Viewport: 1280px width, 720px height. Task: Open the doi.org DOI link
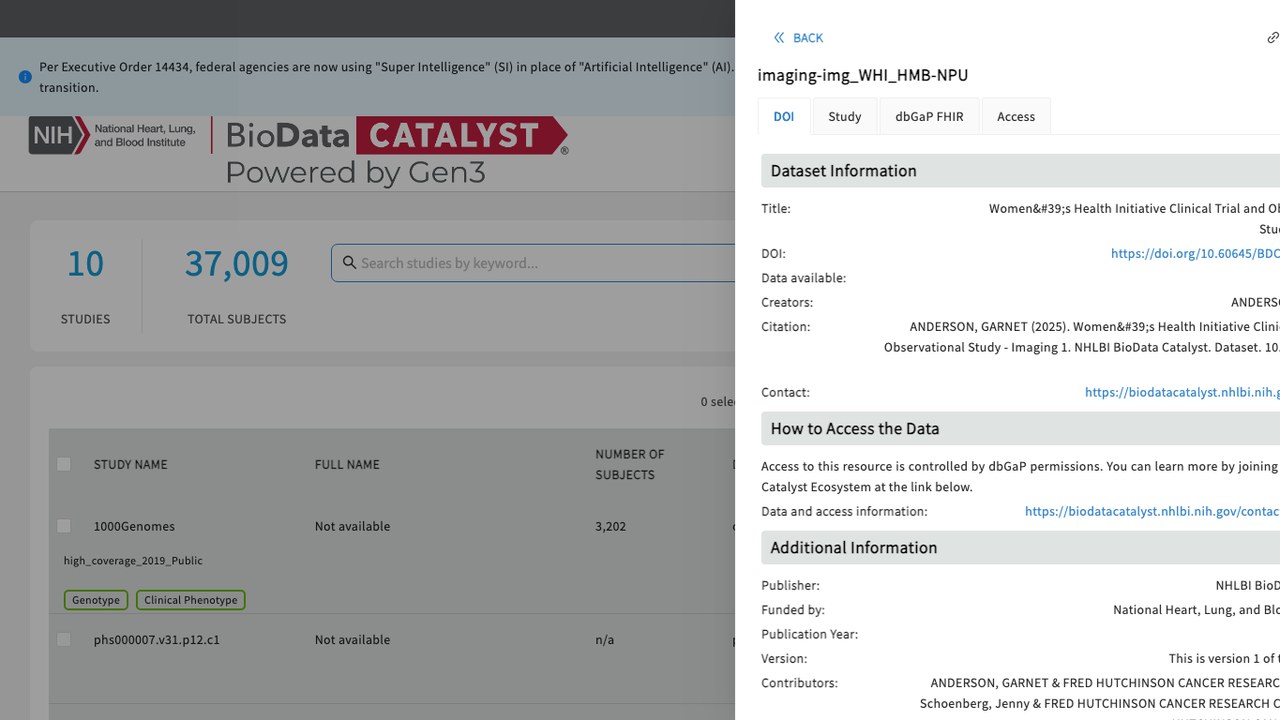pos(1195,254)
